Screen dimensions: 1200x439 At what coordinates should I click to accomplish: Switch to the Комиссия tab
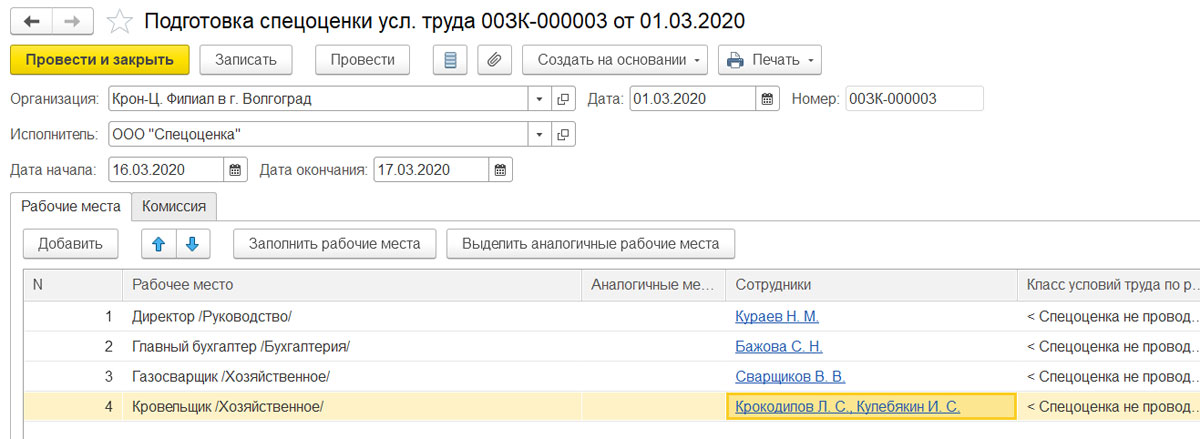[x=174, y=206]
